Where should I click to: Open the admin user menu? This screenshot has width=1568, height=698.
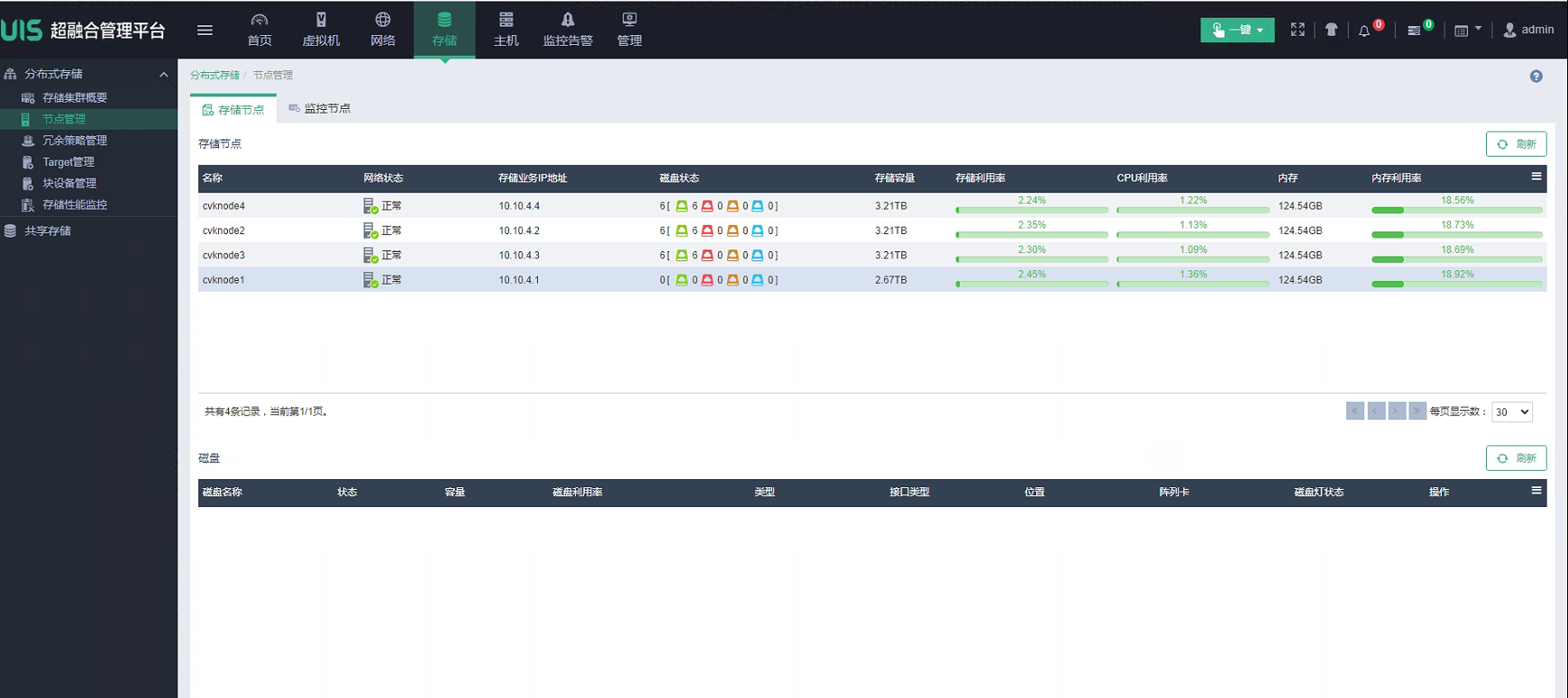click(1528, 30)
